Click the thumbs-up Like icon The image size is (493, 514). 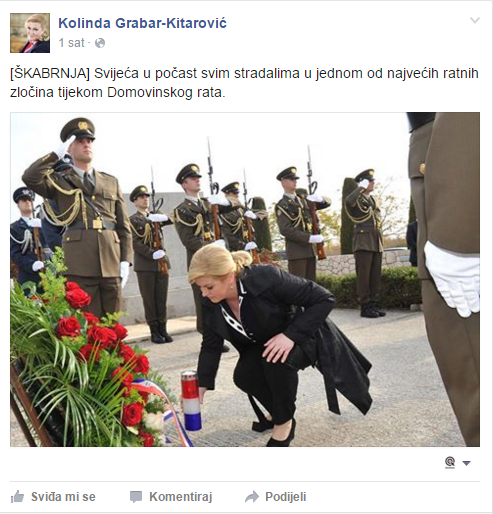click(x=17, y=497)
